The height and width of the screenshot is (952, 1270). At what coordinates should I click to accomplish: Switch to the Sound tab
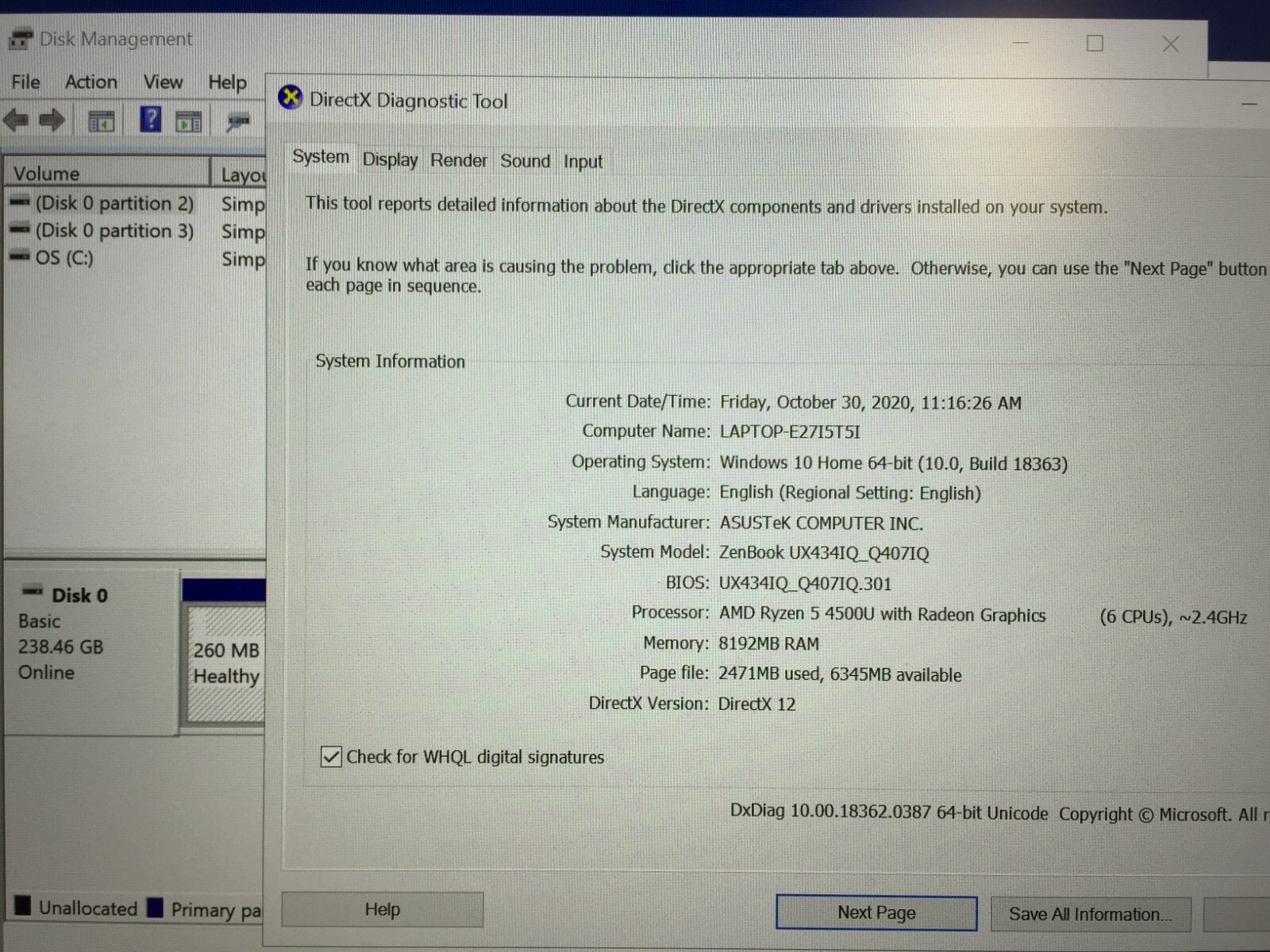coord(525,161)
